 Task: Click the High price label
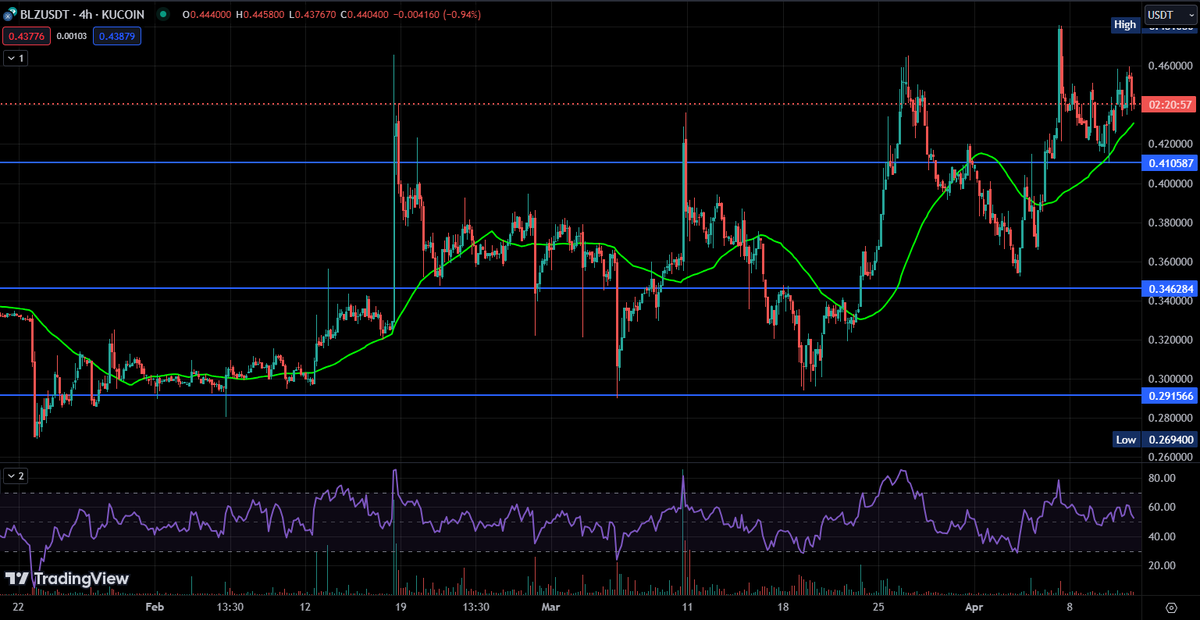[1125, 25]
